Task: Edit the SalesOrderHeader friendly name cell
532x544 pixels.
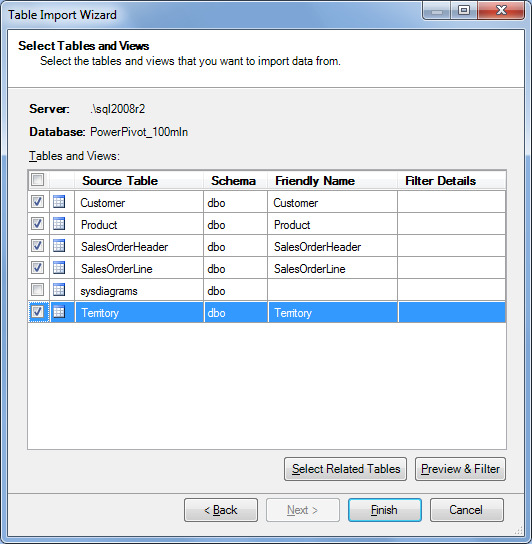Action: 332,246
